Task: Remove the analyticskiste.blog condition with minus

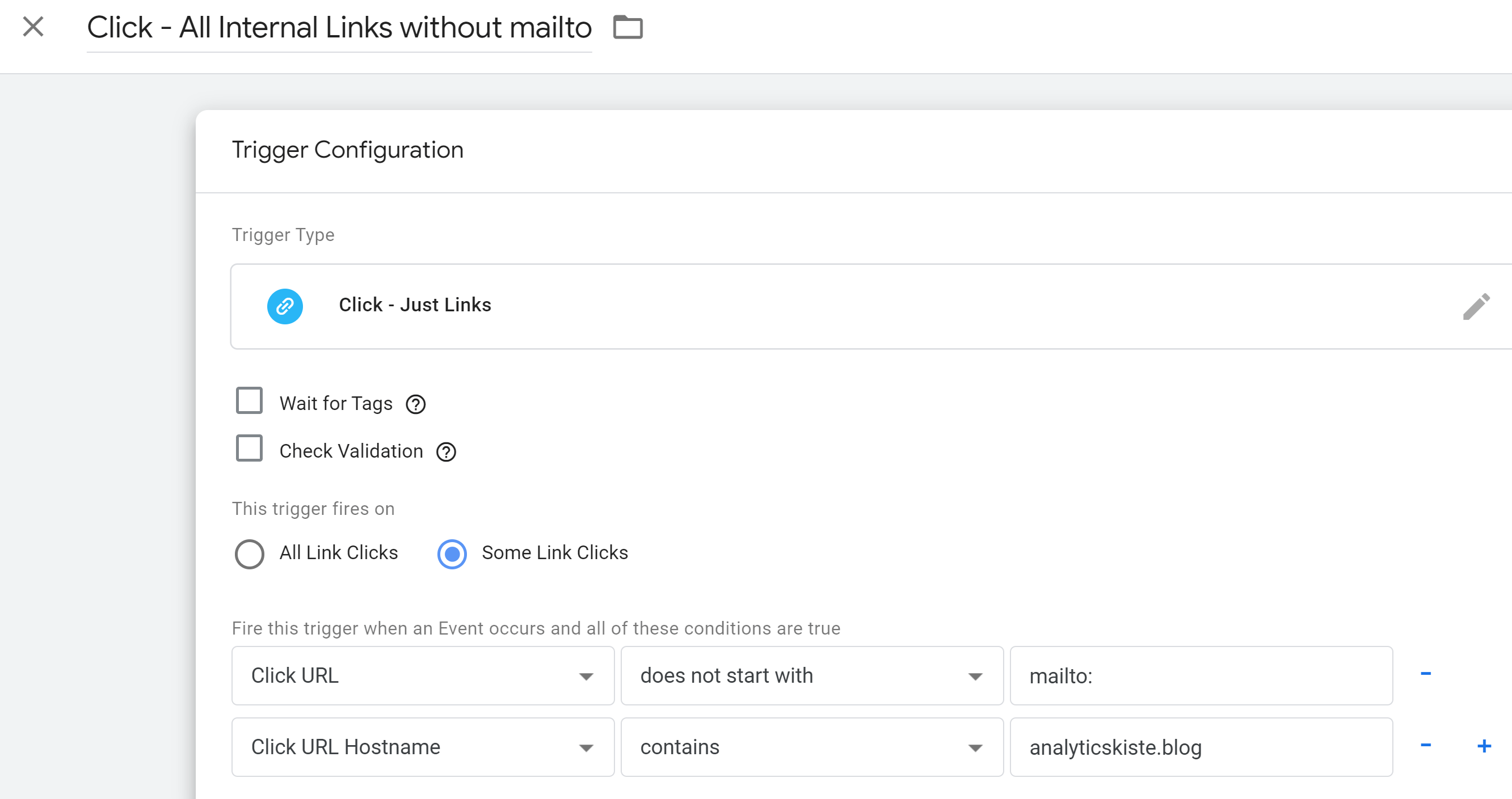Action: [1425, 746]
